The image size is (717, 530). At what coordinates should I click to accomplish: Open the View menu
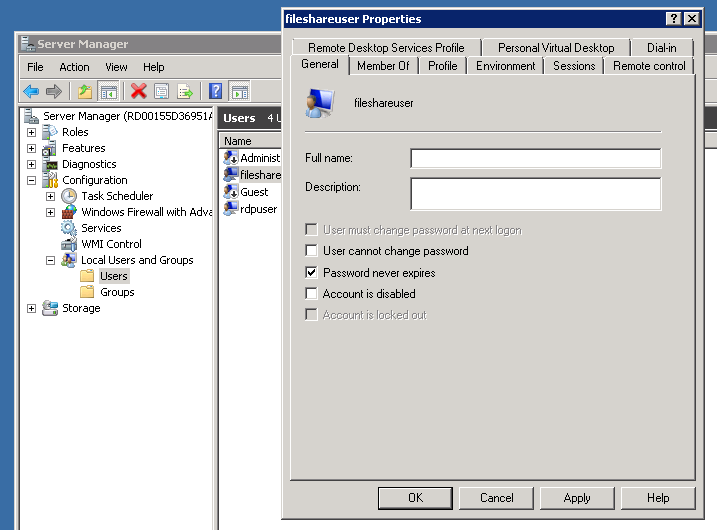point(116,67)
